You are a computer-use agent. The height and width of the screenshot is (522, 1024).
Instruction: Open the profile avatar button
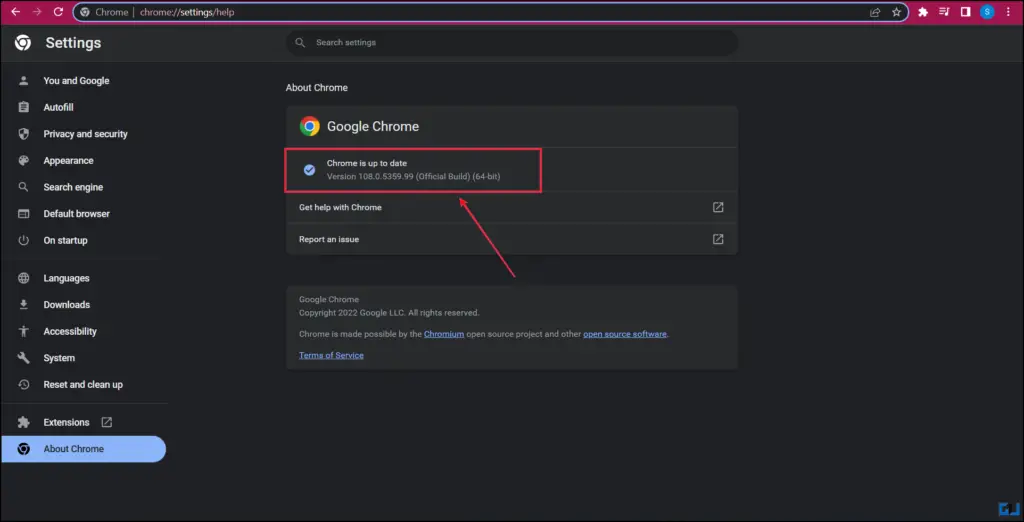coord(987,12)
